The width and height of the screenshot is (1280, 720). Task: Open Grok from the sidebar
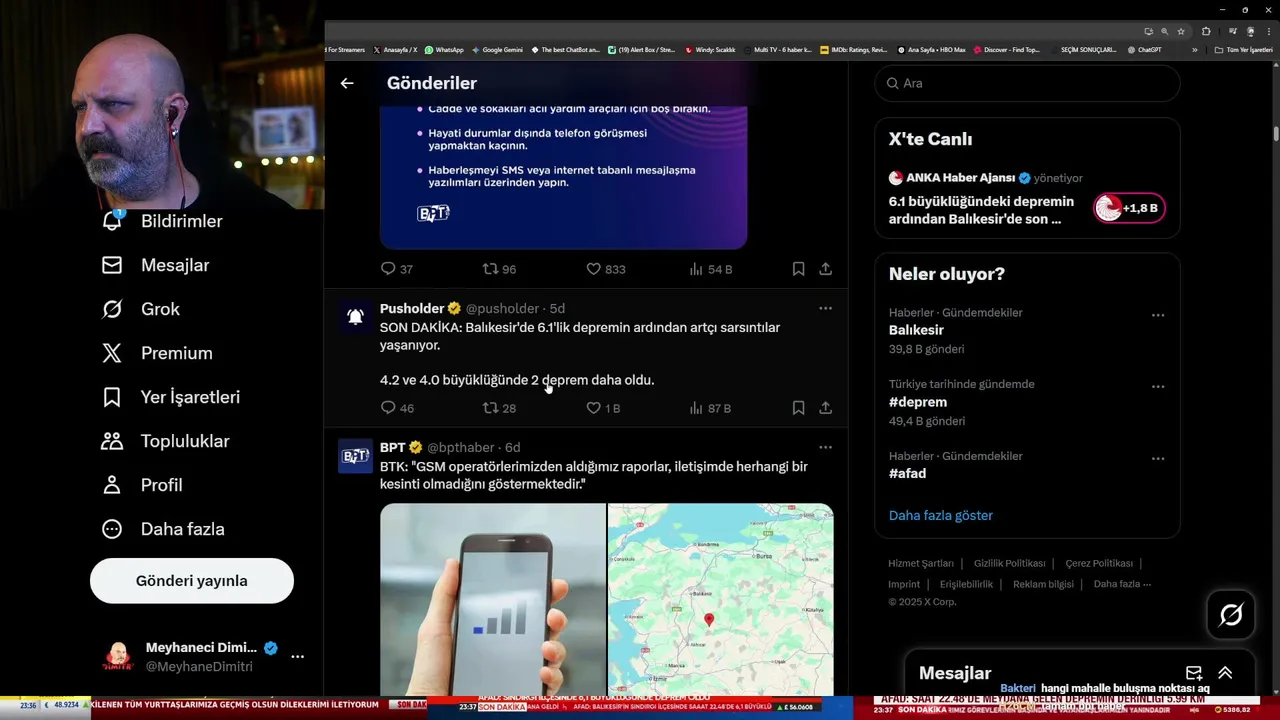140,309
